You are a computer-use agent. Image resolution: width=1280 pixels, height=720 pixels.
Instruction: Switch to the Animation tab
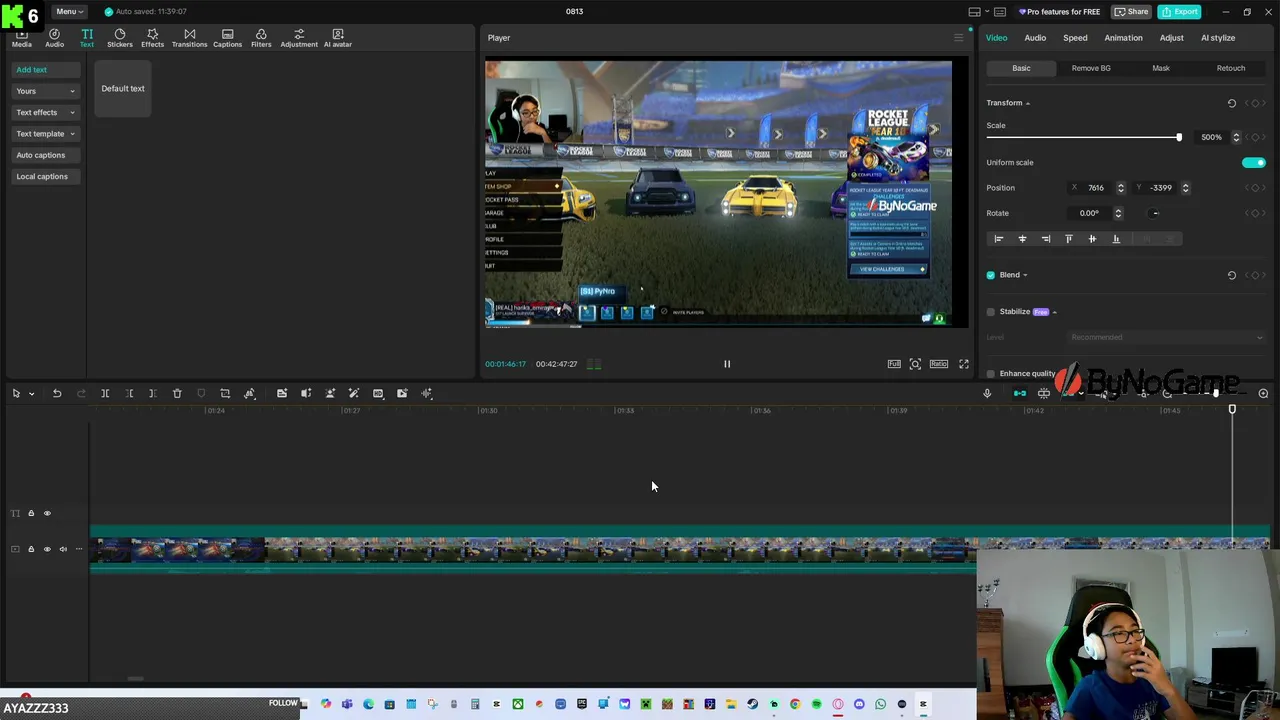tap(1123, 38)
